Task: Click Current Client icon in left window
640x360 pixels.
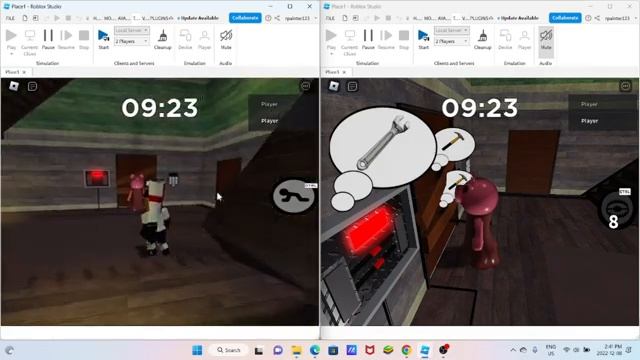Action: tap(29, 41)
